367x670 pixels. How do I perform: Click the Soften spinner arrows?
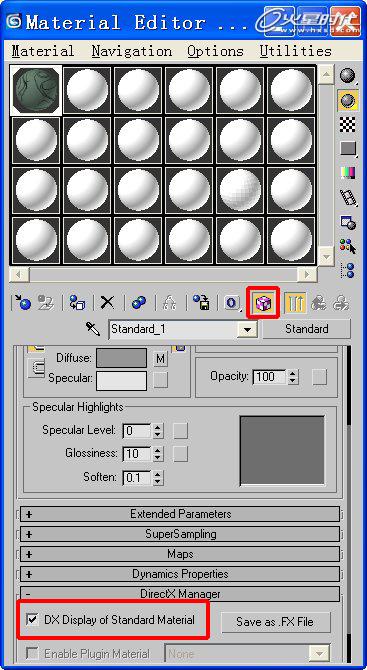(158, 477)
